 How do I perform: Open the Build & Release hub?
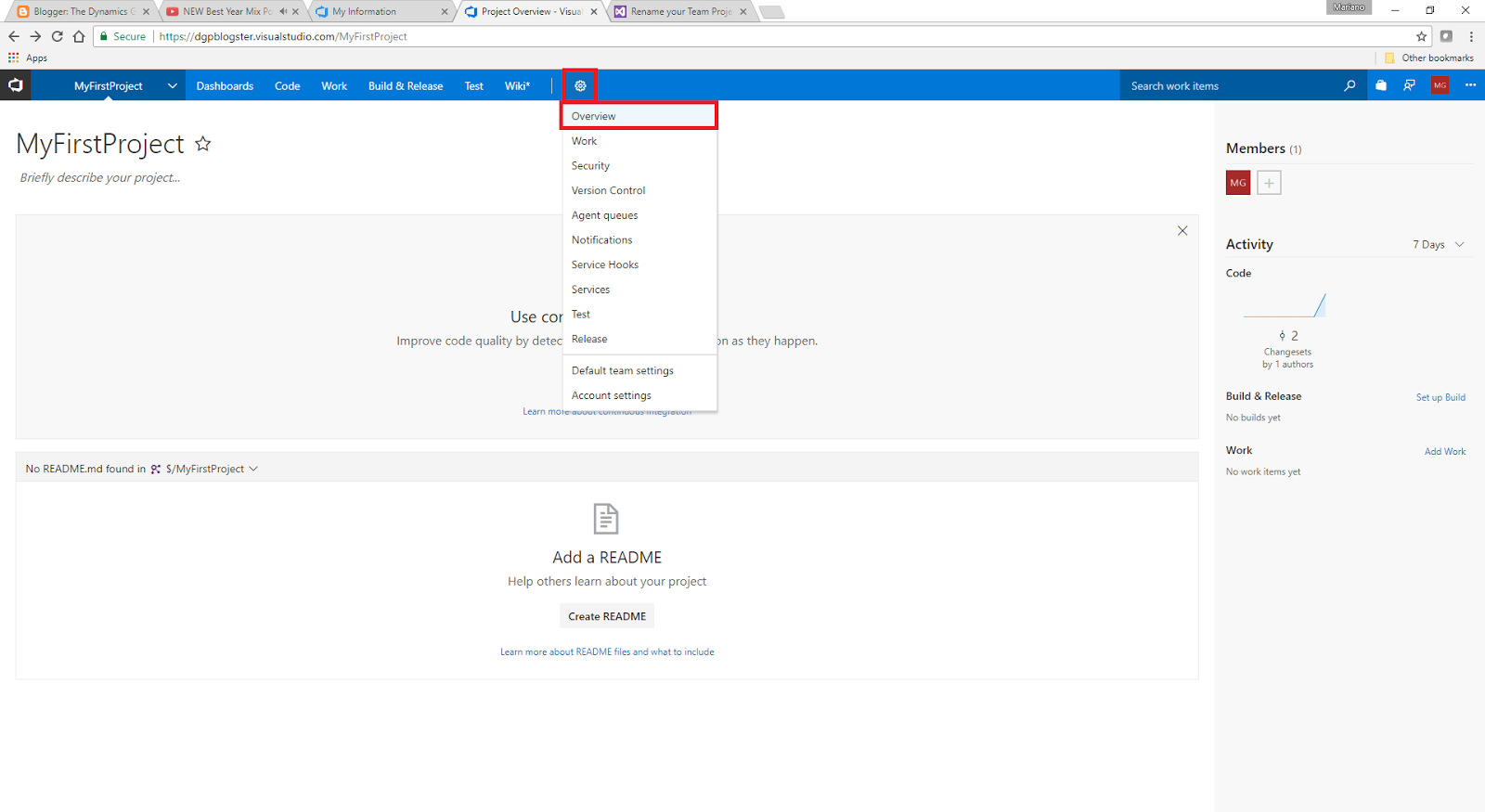tap(406, 85)
